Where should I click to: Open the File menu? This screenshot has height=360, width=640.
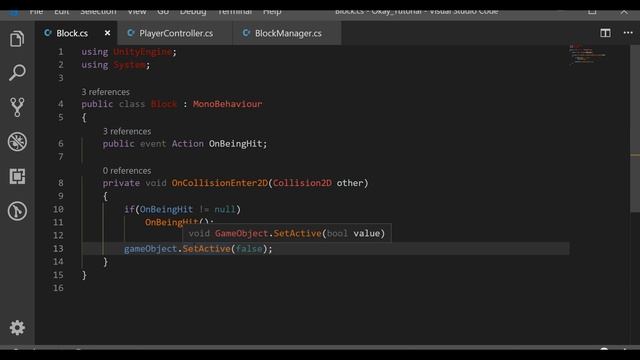[36, 11]
